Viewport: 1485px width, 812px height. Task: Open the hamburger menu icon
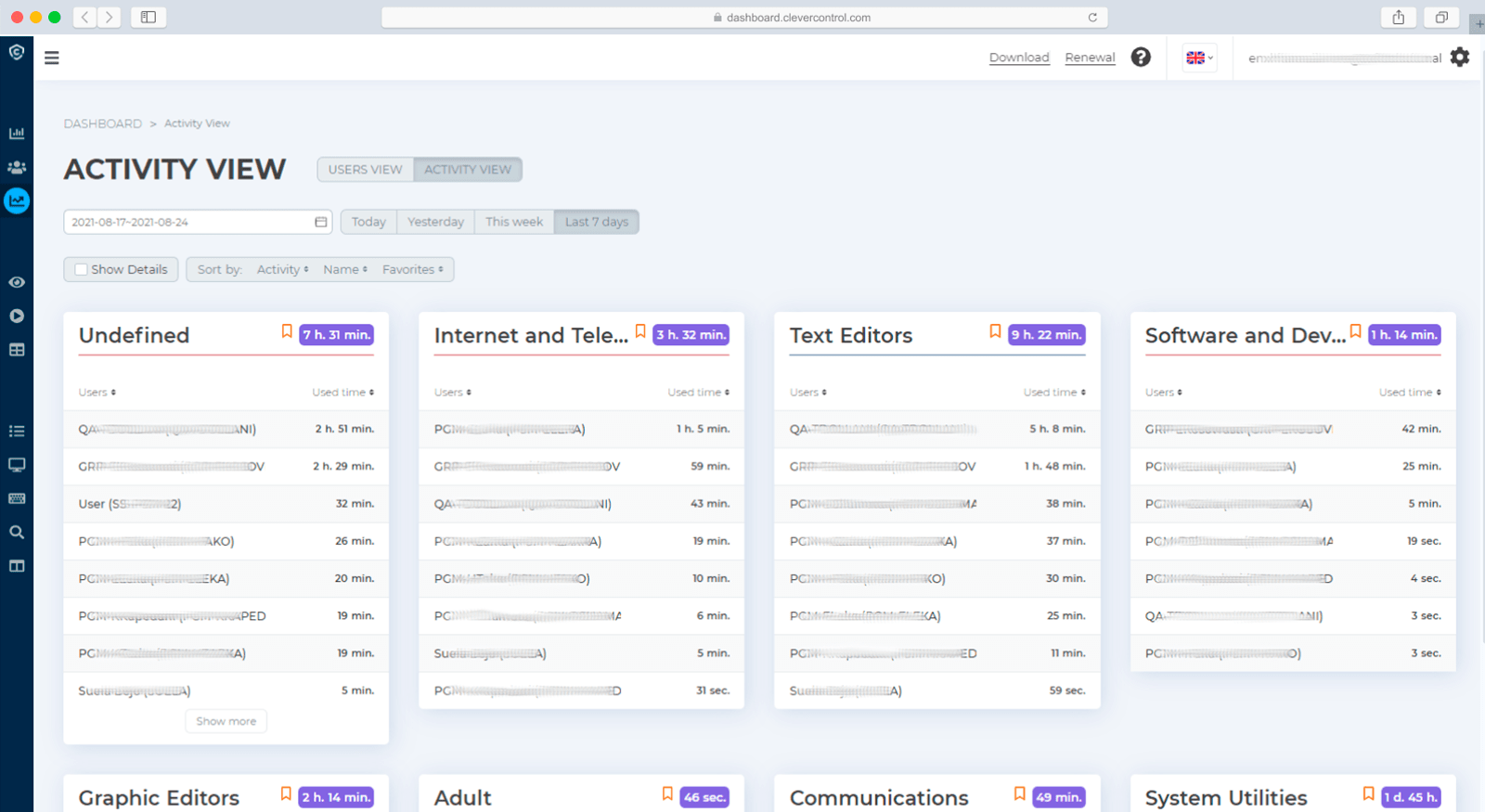[x=52, y=58]
